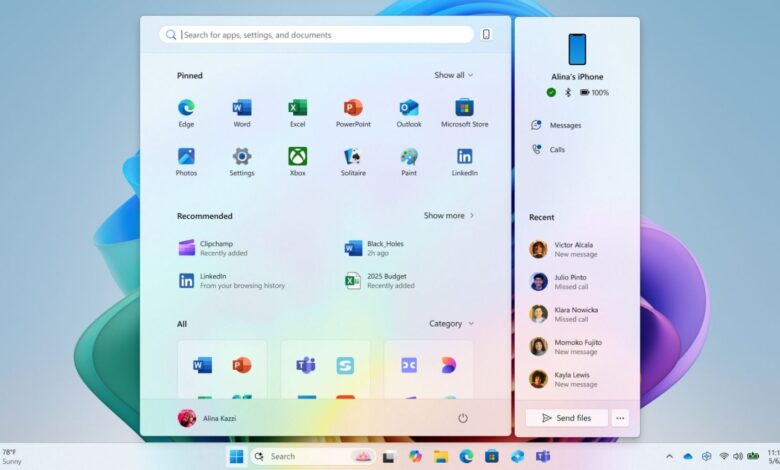780x470 pixels.
Task: Open the blue app icon in third group
Action: (x=409, y=365)
